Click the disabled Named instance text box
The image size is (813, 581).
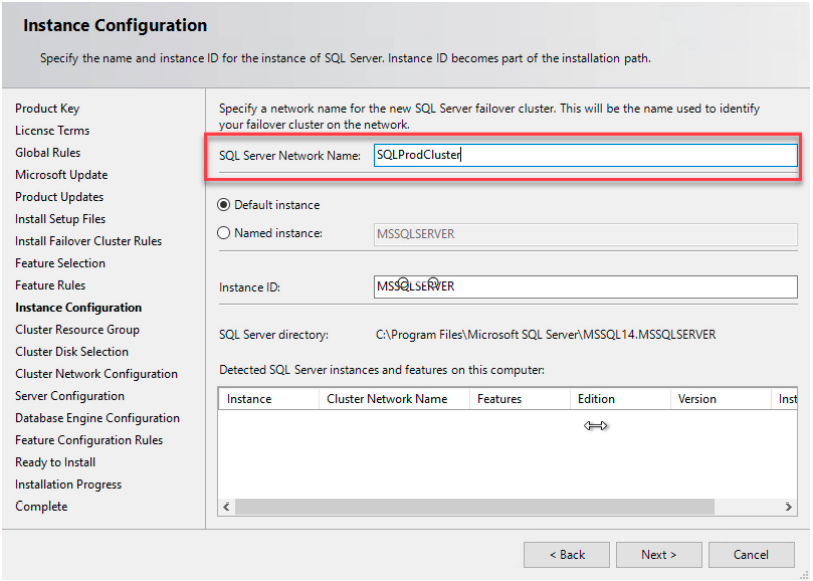tap(585, 234)
